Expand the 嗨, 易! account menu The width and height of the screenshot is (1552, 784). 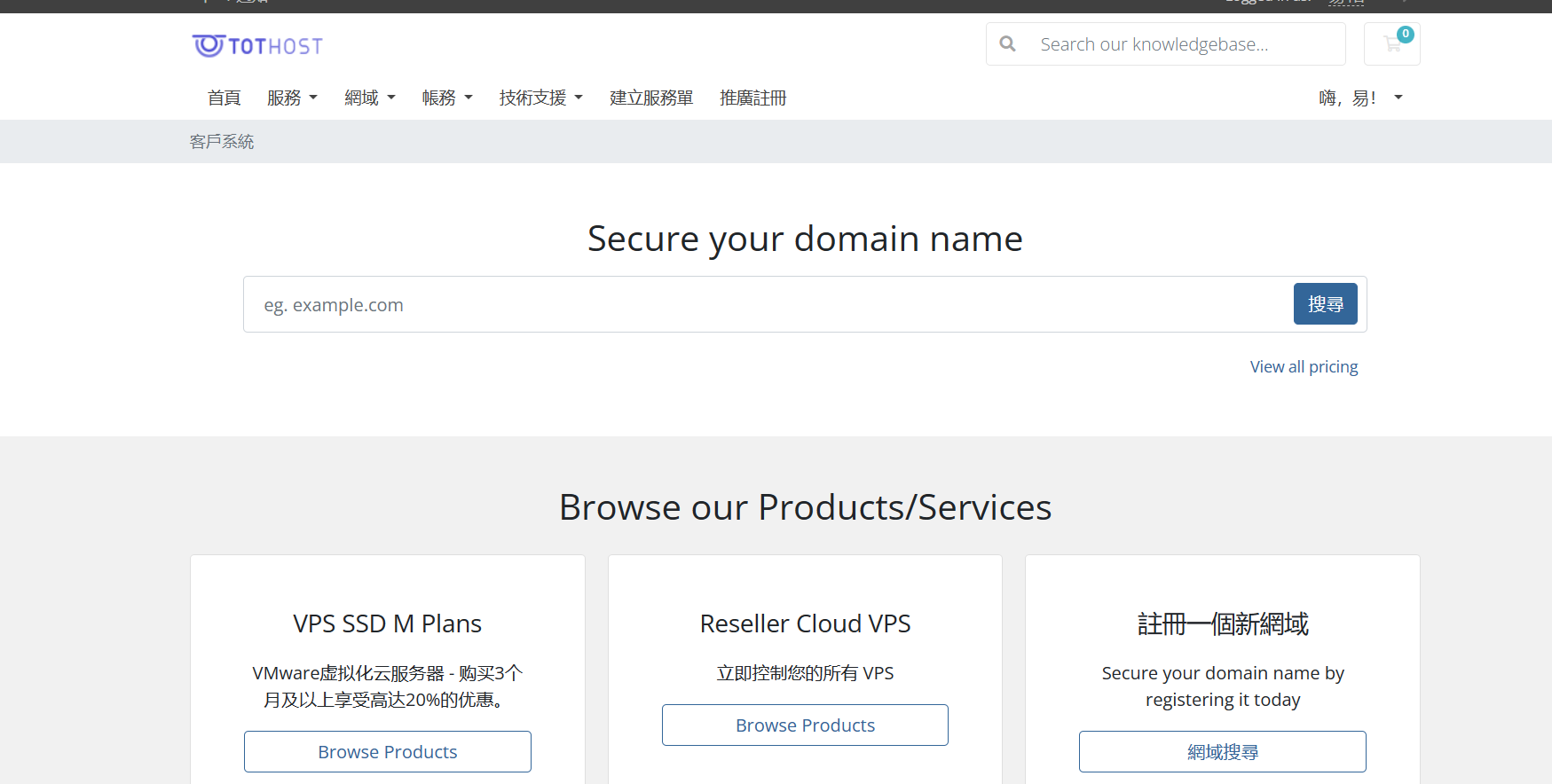click(x=1359, y=98)
